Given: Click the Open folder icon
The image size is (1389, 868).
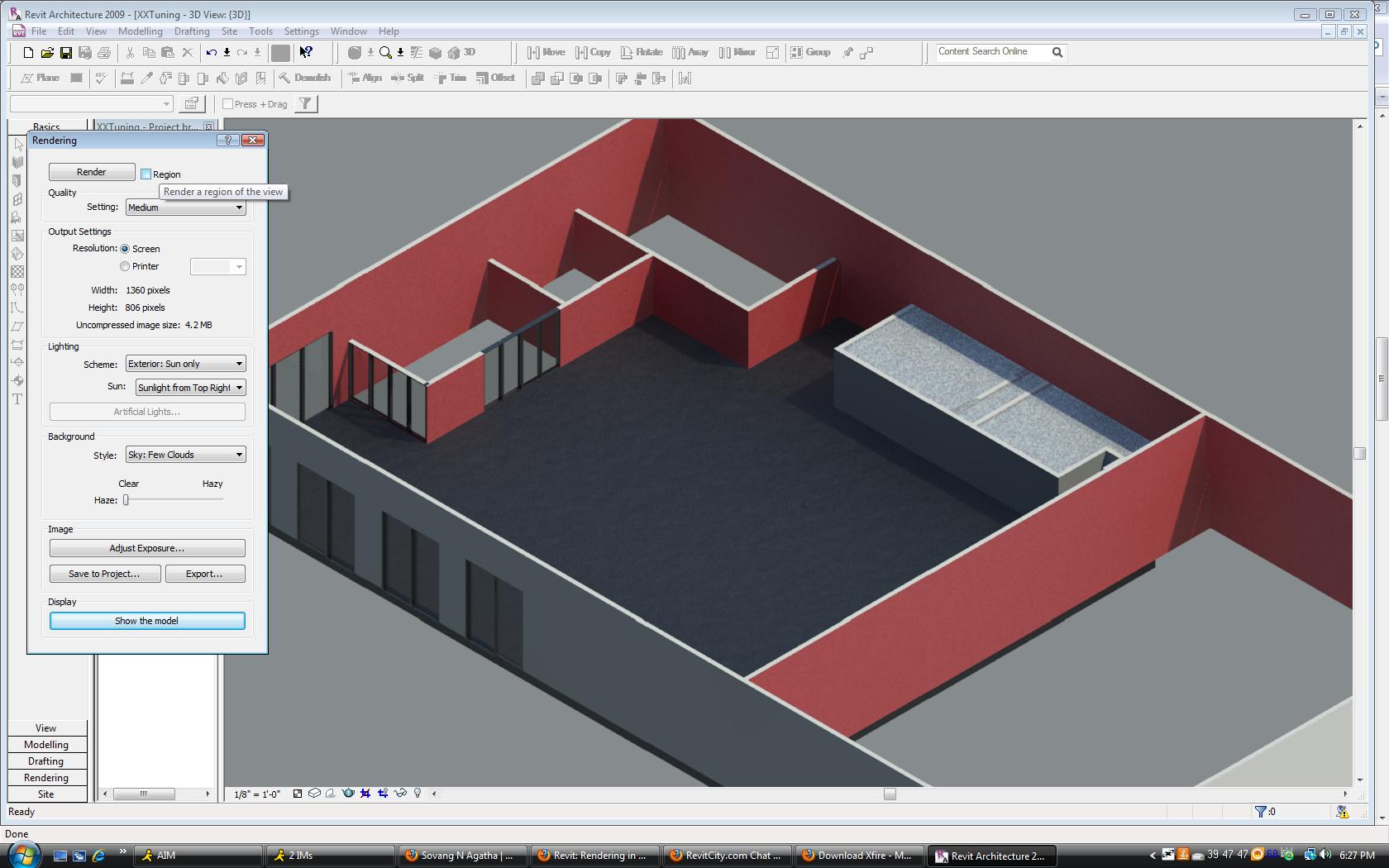Looking at the screenshot, I should [x=47, y=53].
